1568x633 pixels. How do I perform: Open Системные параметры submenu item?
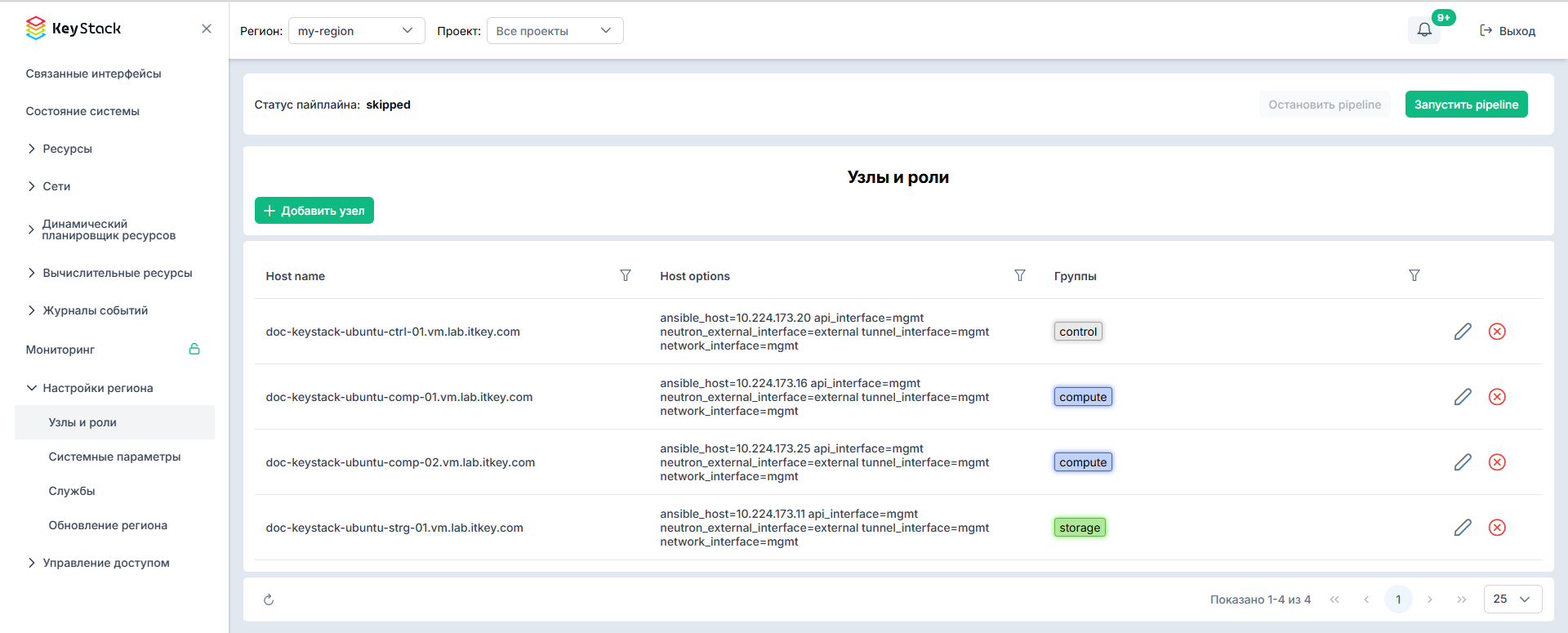114,457
